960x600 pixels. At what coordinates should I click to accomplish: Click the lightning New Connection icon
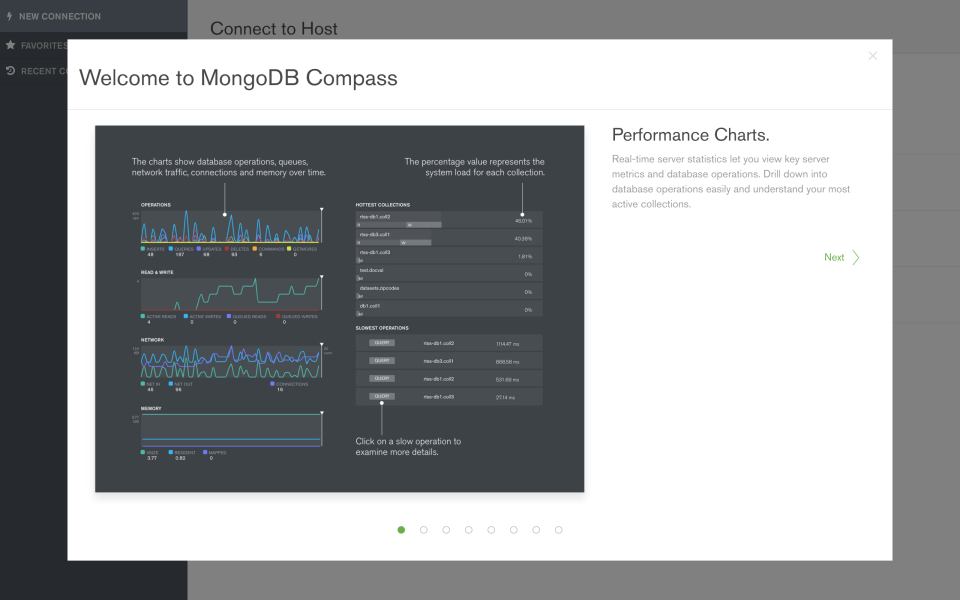coord(9,16)
